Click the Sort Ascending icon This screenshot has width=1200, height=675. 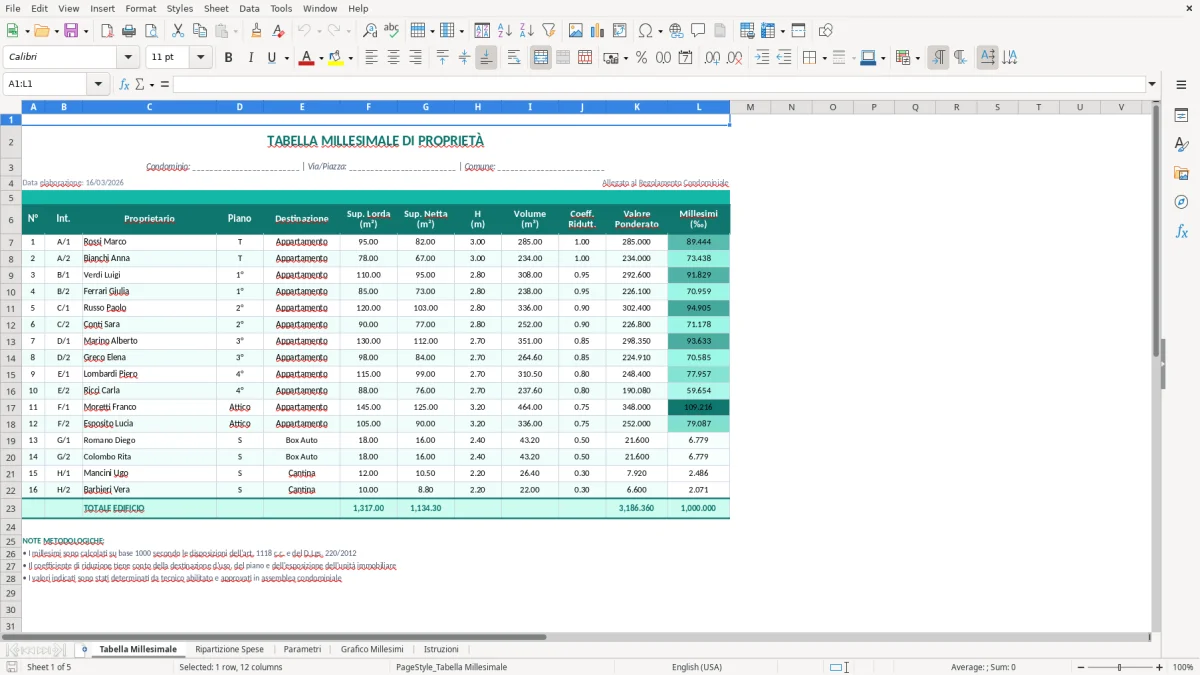(x=504, y=31)
